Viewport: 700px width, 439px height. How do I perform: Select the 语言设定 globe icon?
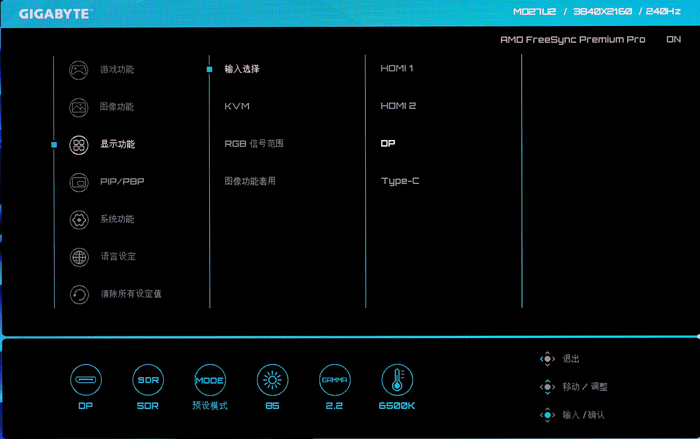coord(79,257)
